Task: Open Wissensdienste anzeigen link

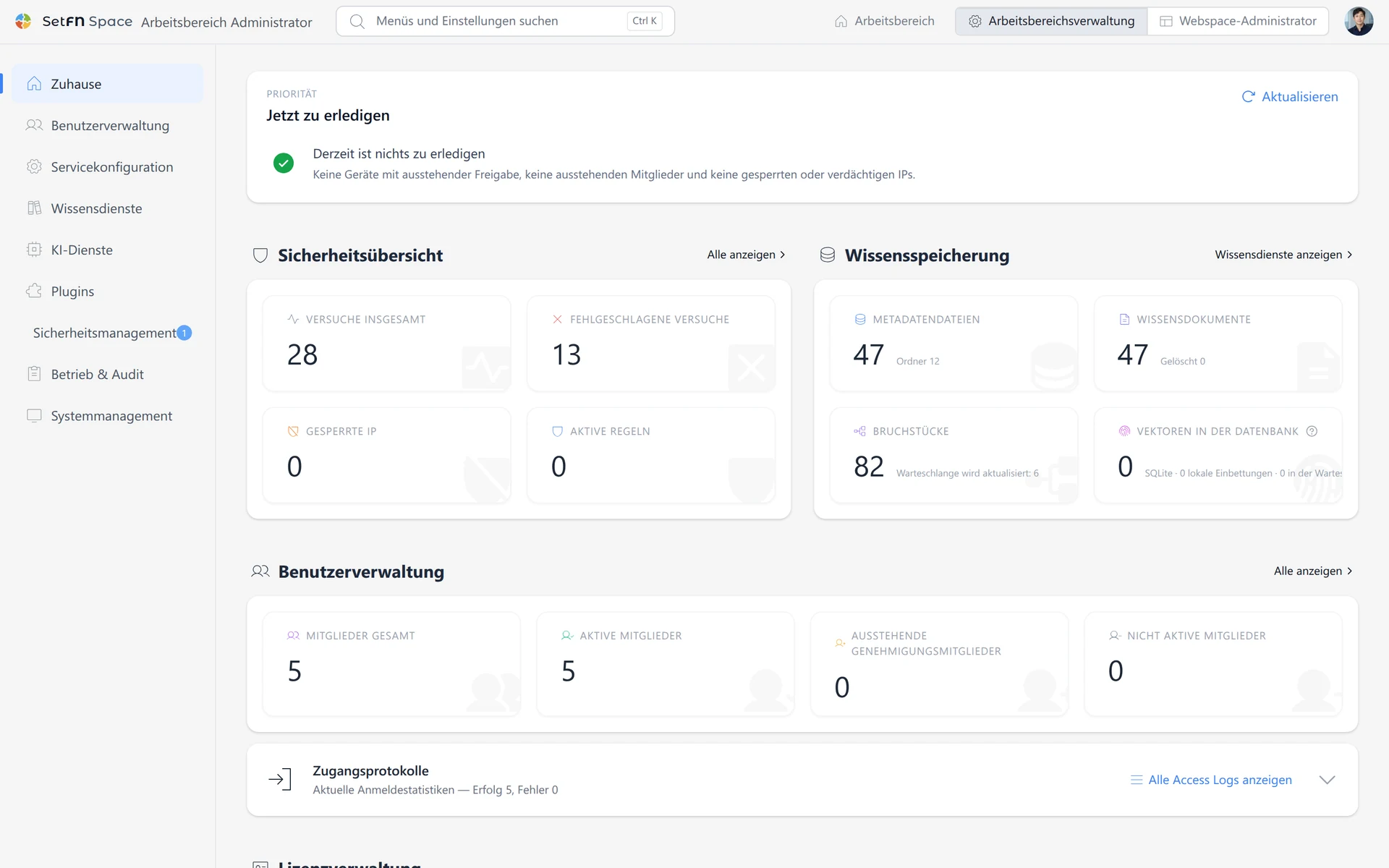Action: pos(1283,255)
